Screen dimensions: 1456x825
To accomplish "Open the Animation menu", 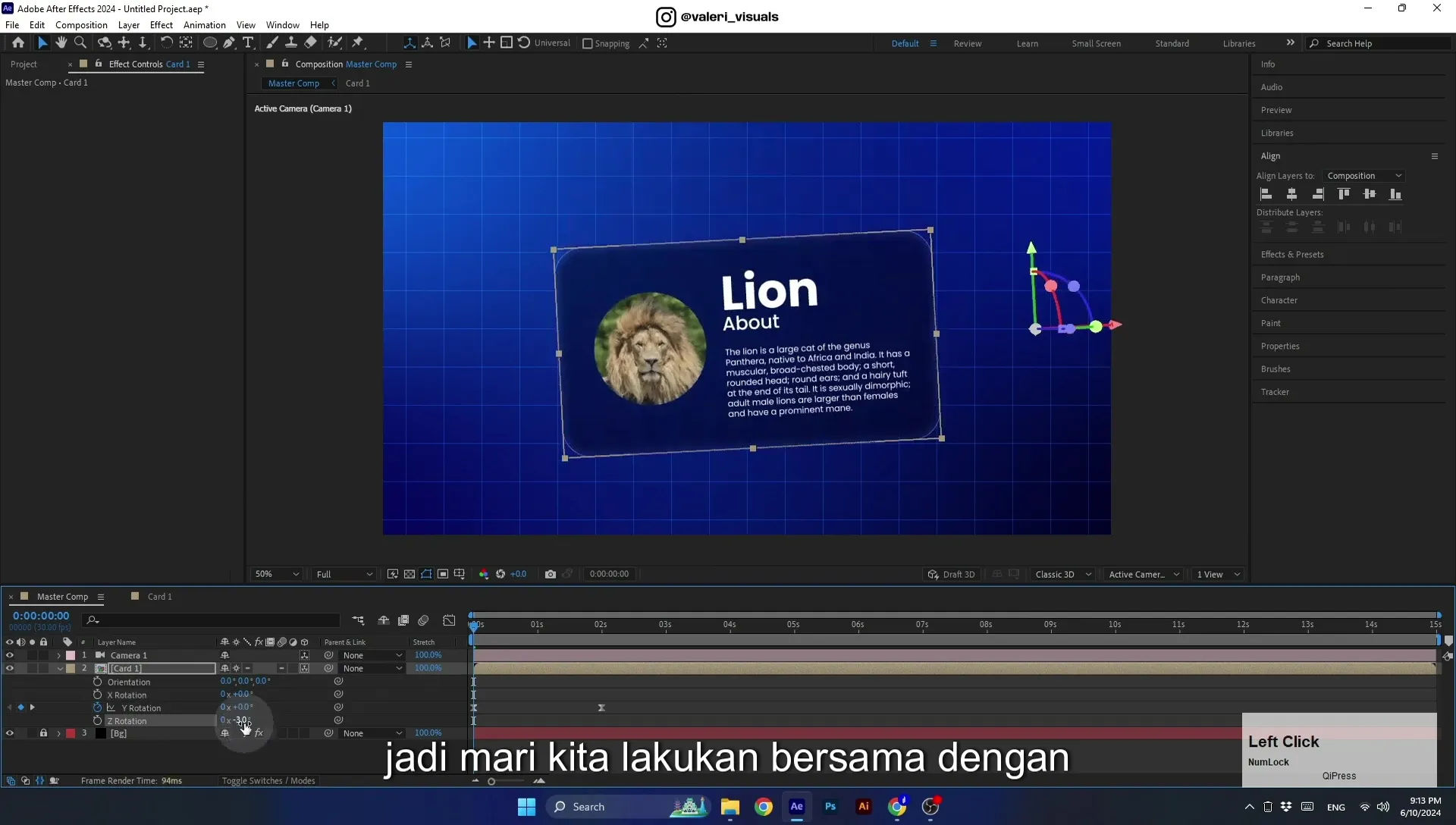I will 205,25.
